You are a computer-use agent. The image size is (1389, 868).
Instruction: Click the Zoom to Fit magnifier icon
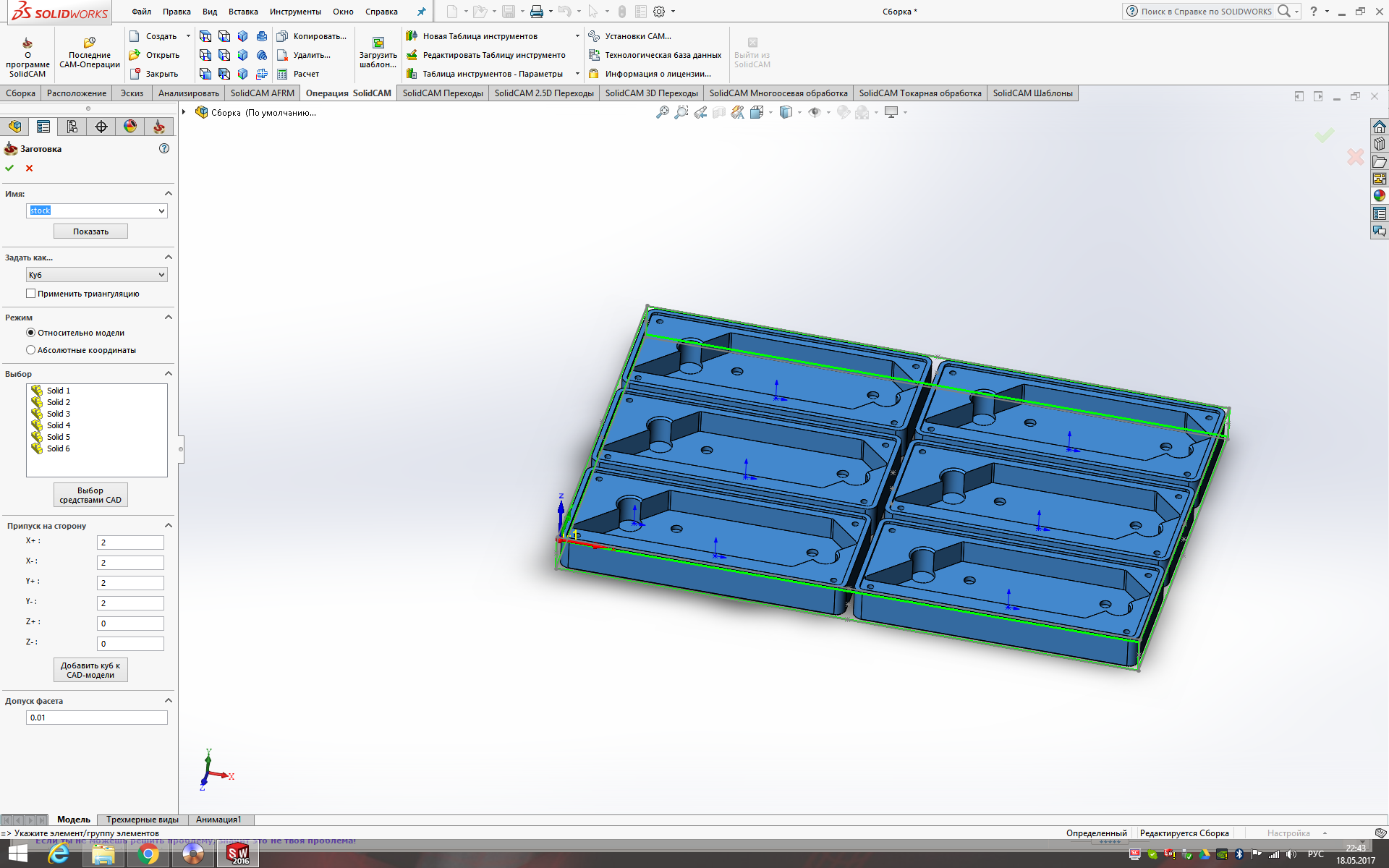(662, 112)
